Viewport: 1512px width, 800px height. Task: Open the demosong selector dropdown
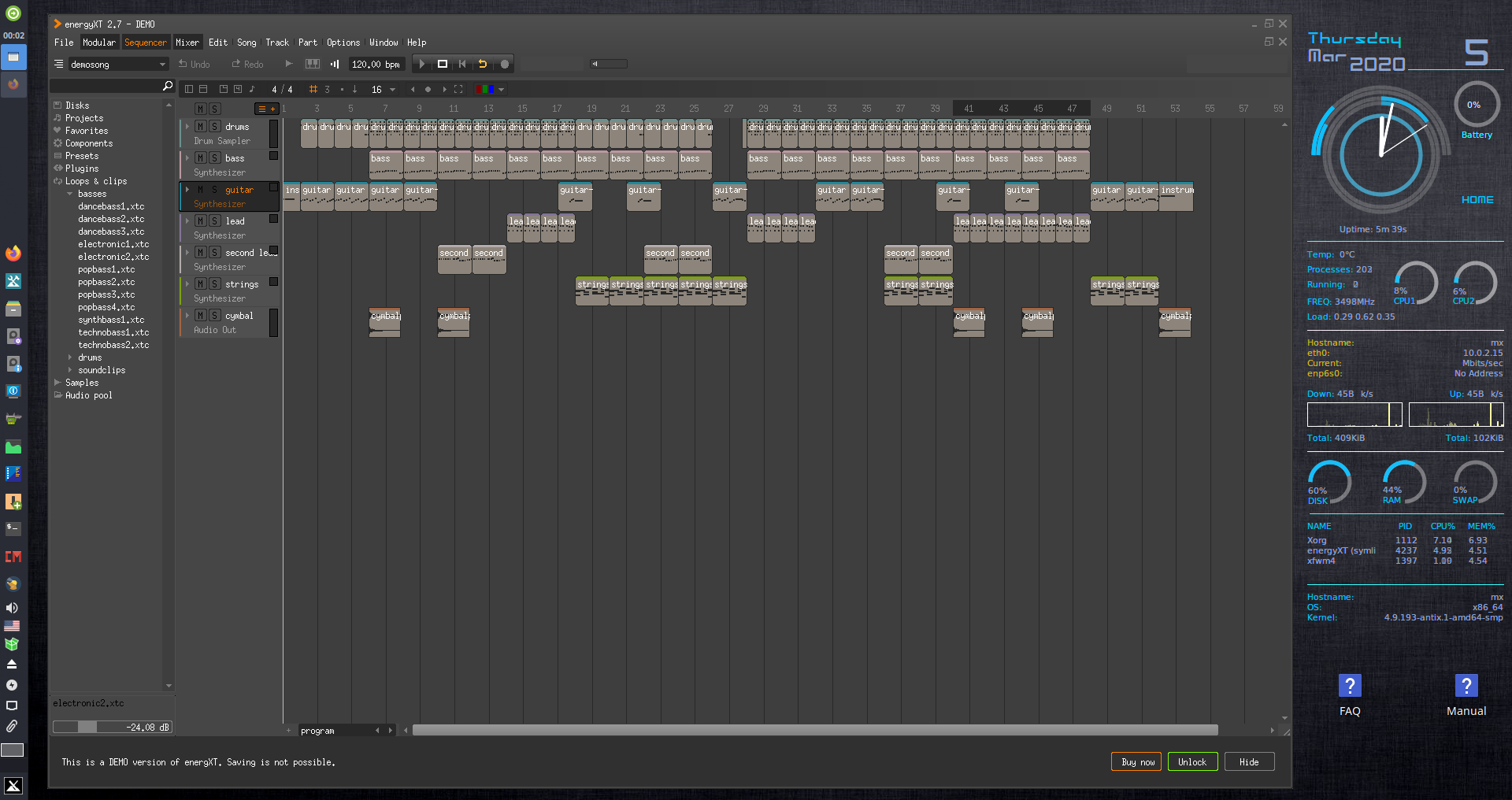(x=117, y=65)
